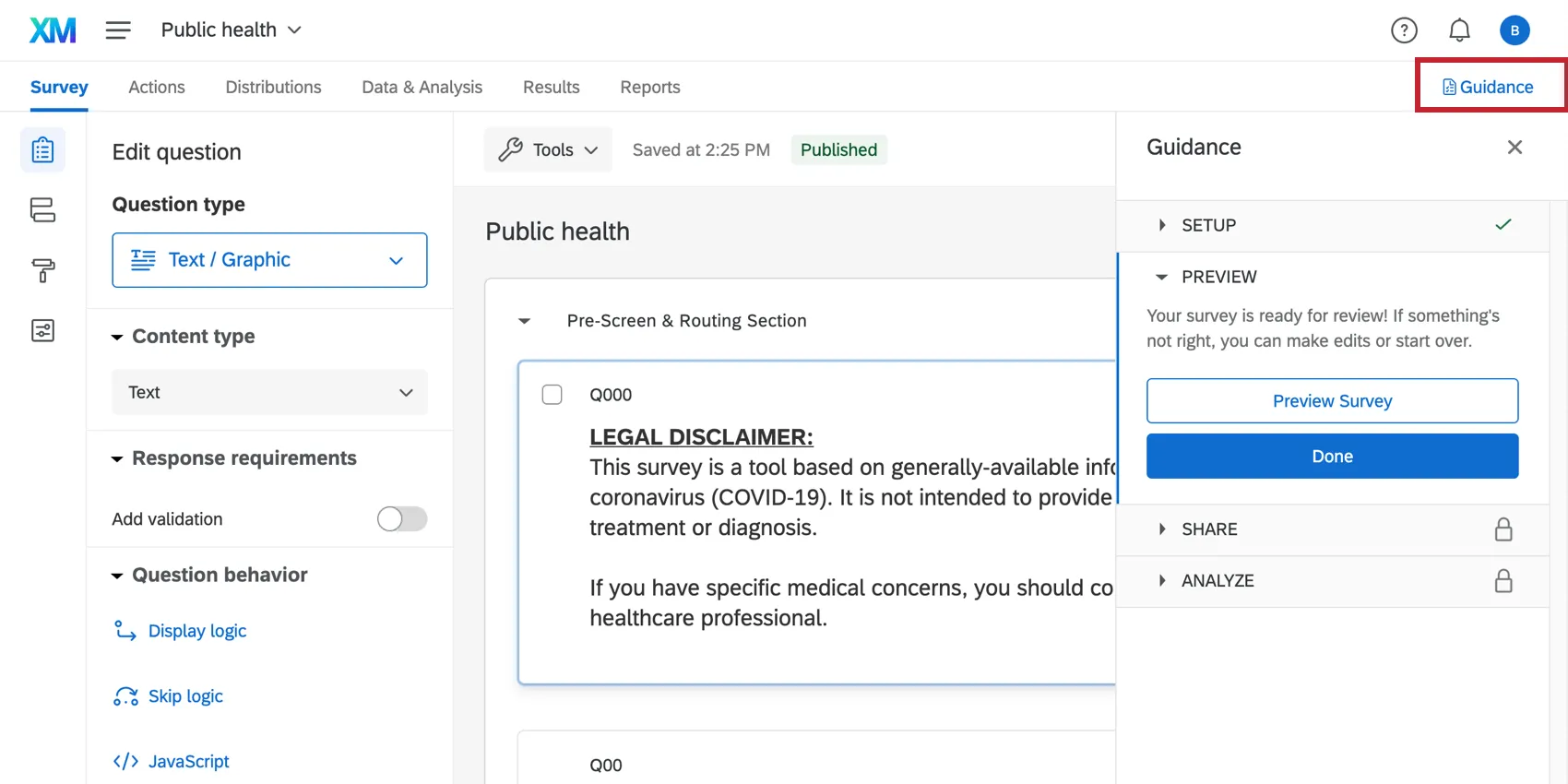The width and height of the screenshot is (1568, 784).
Task: Switch to the Distributions tab
Action: 273,87
